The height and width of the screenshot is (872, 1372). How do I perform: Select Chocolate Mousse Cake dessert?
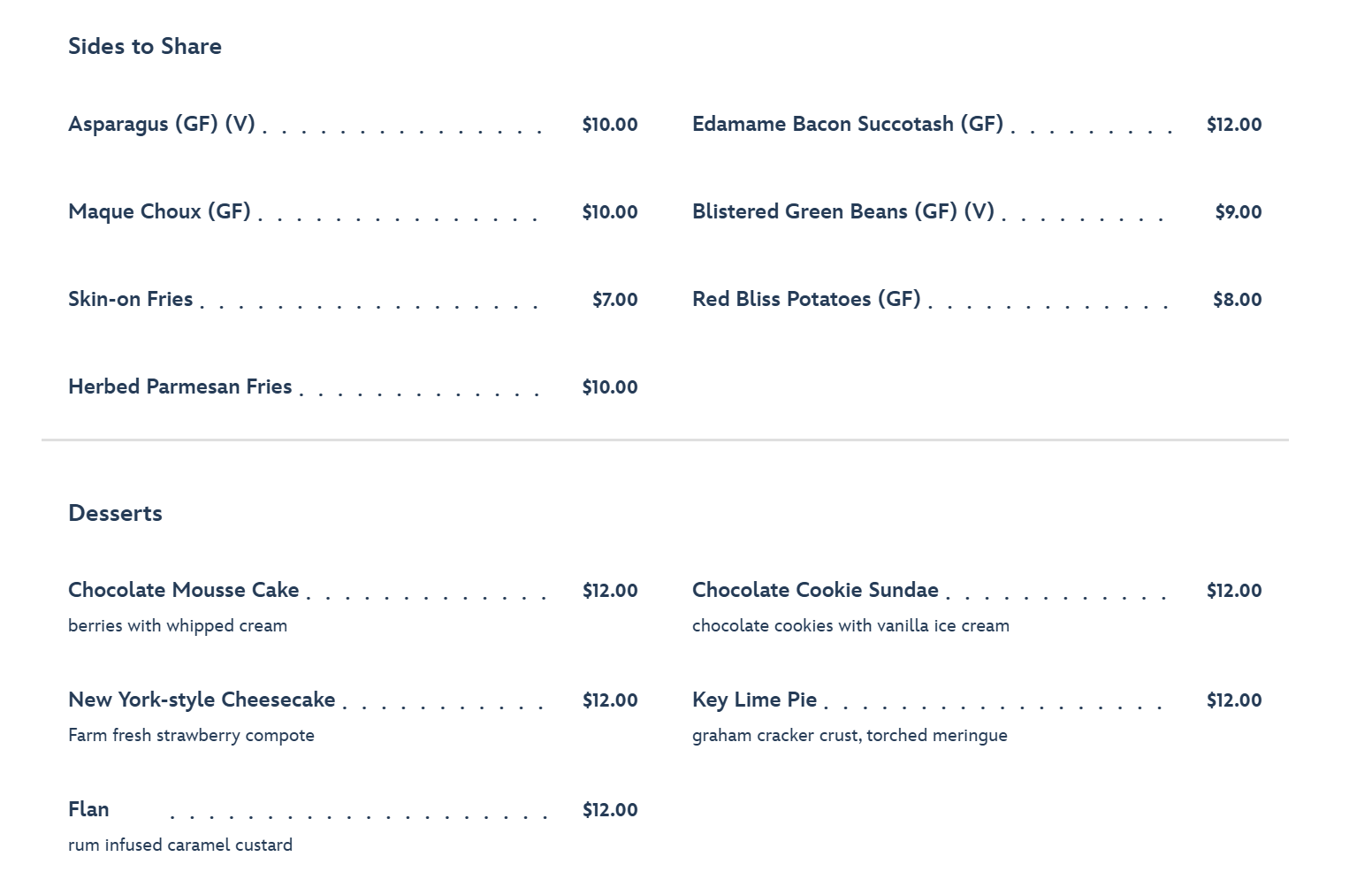pos(184,590)
